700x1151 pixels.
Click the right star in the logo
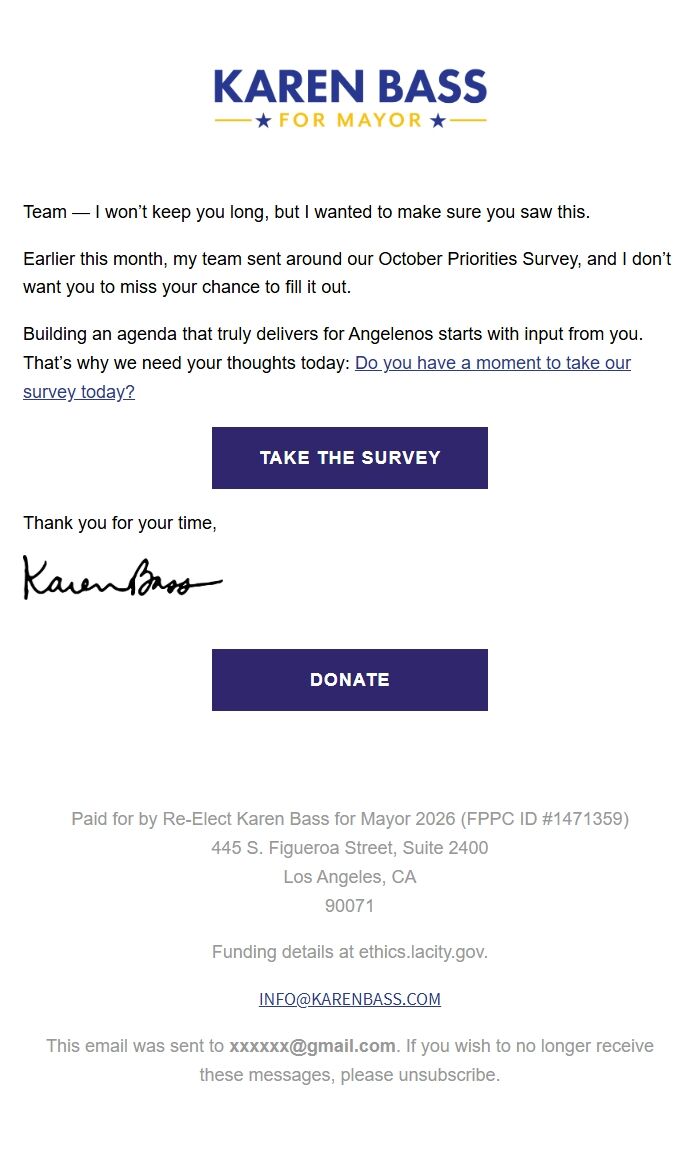pos(437,121)
